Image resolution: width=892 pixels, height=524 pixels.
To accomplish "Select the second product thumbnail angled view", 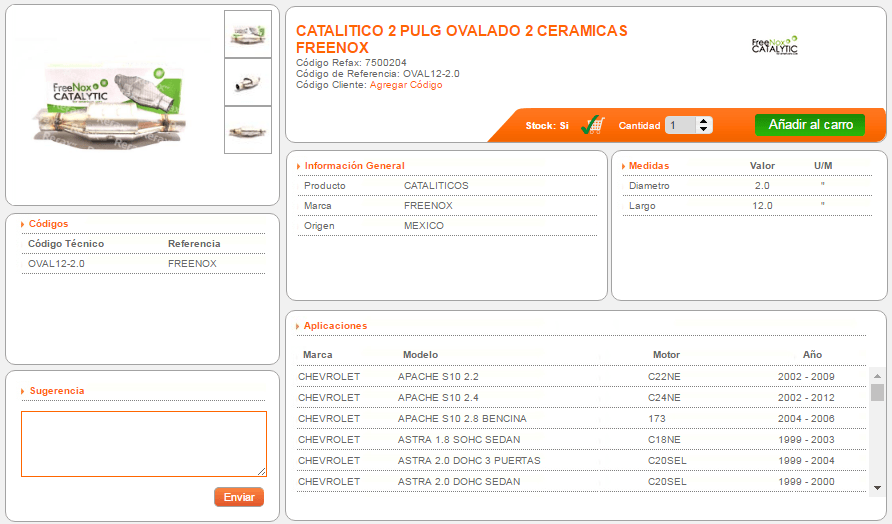I will pyautogui.click(x=248, y=82).
